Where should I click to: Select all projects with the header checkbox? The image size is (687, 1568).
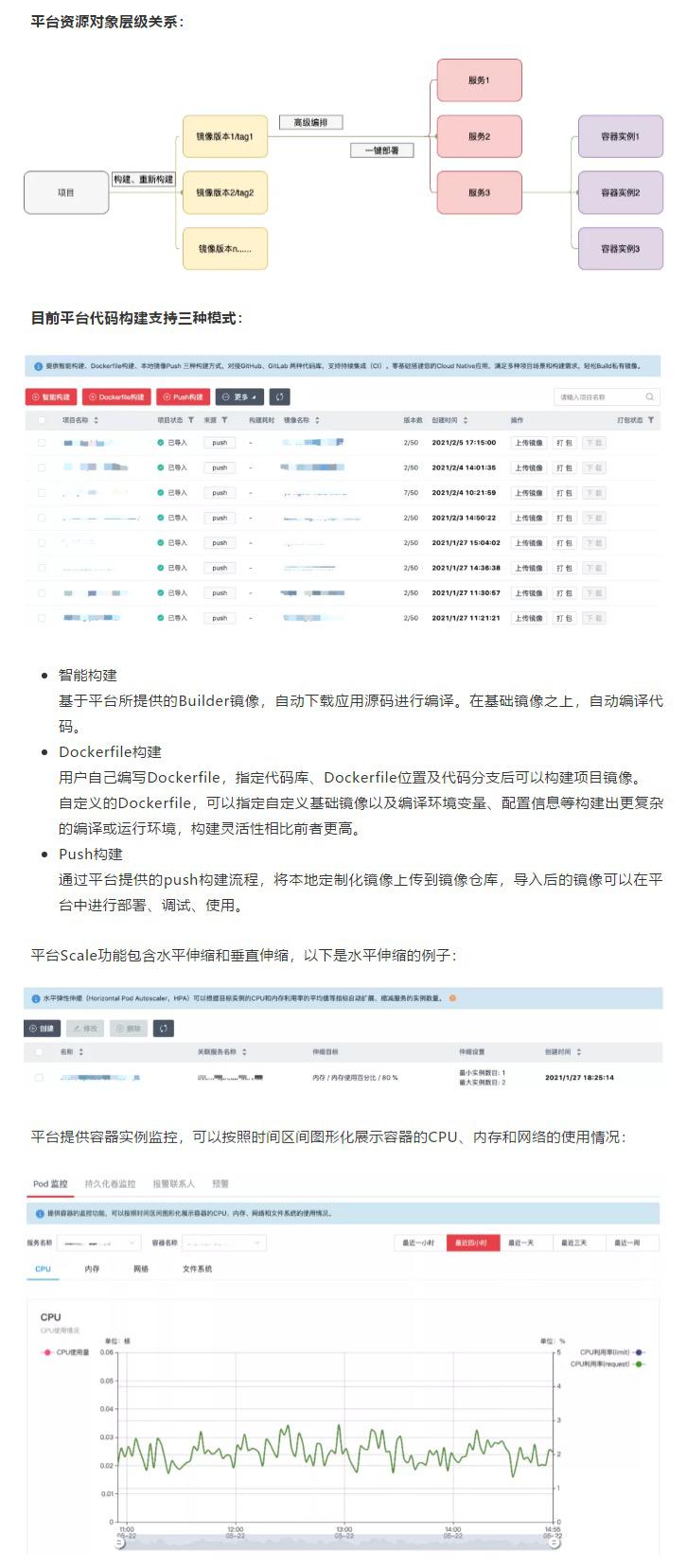(x=41, y=420)
